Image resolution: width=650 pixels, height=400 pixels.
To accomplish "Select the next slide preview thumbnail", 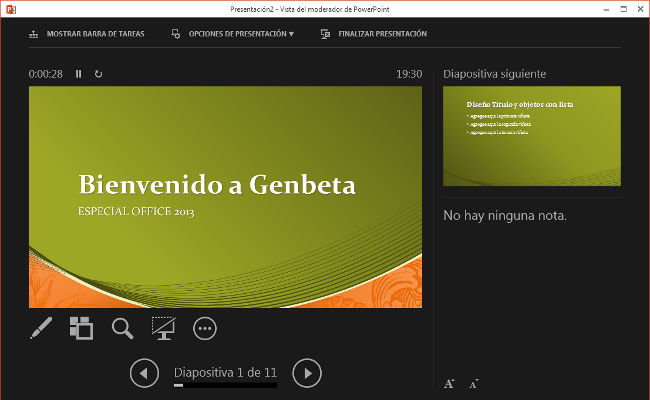I will pos(532,136).
